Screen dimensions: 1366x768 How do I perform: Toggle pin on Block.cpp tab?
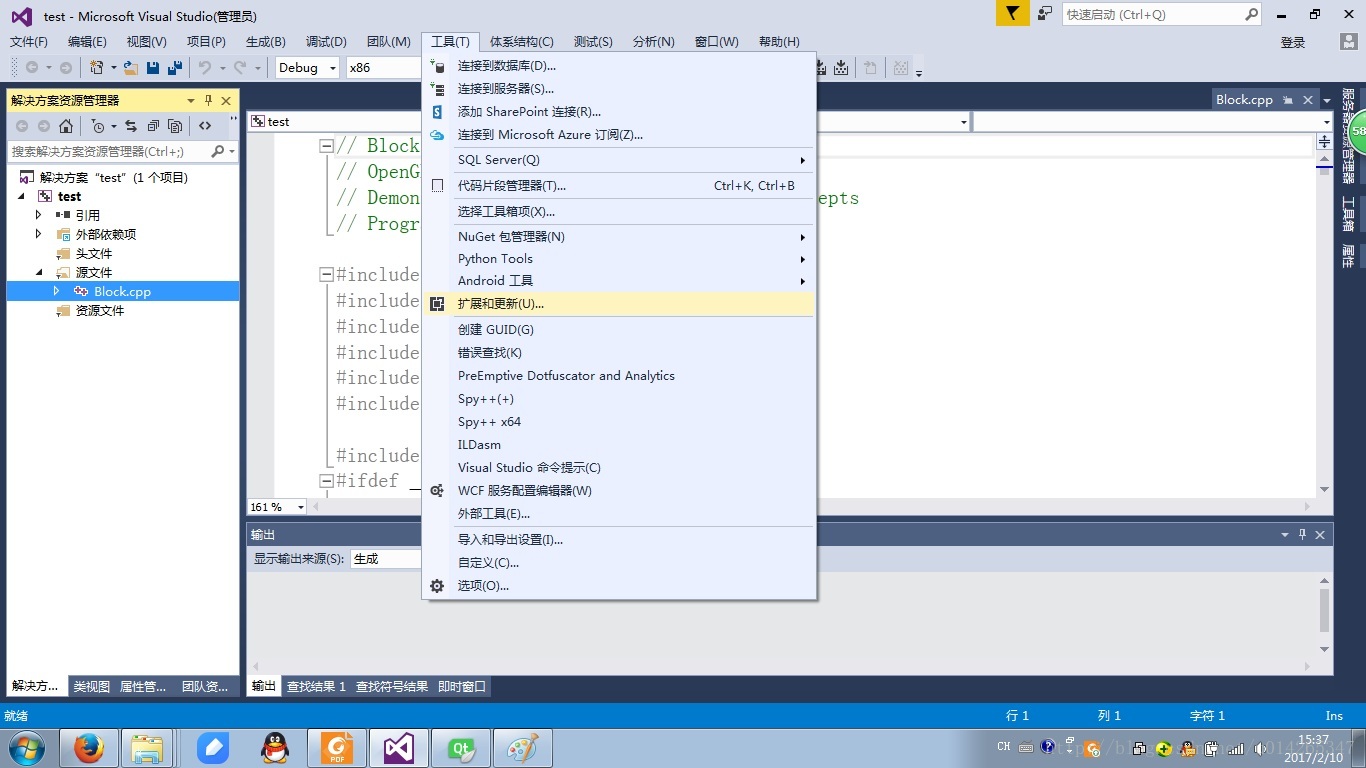(x=1288, y=100)
